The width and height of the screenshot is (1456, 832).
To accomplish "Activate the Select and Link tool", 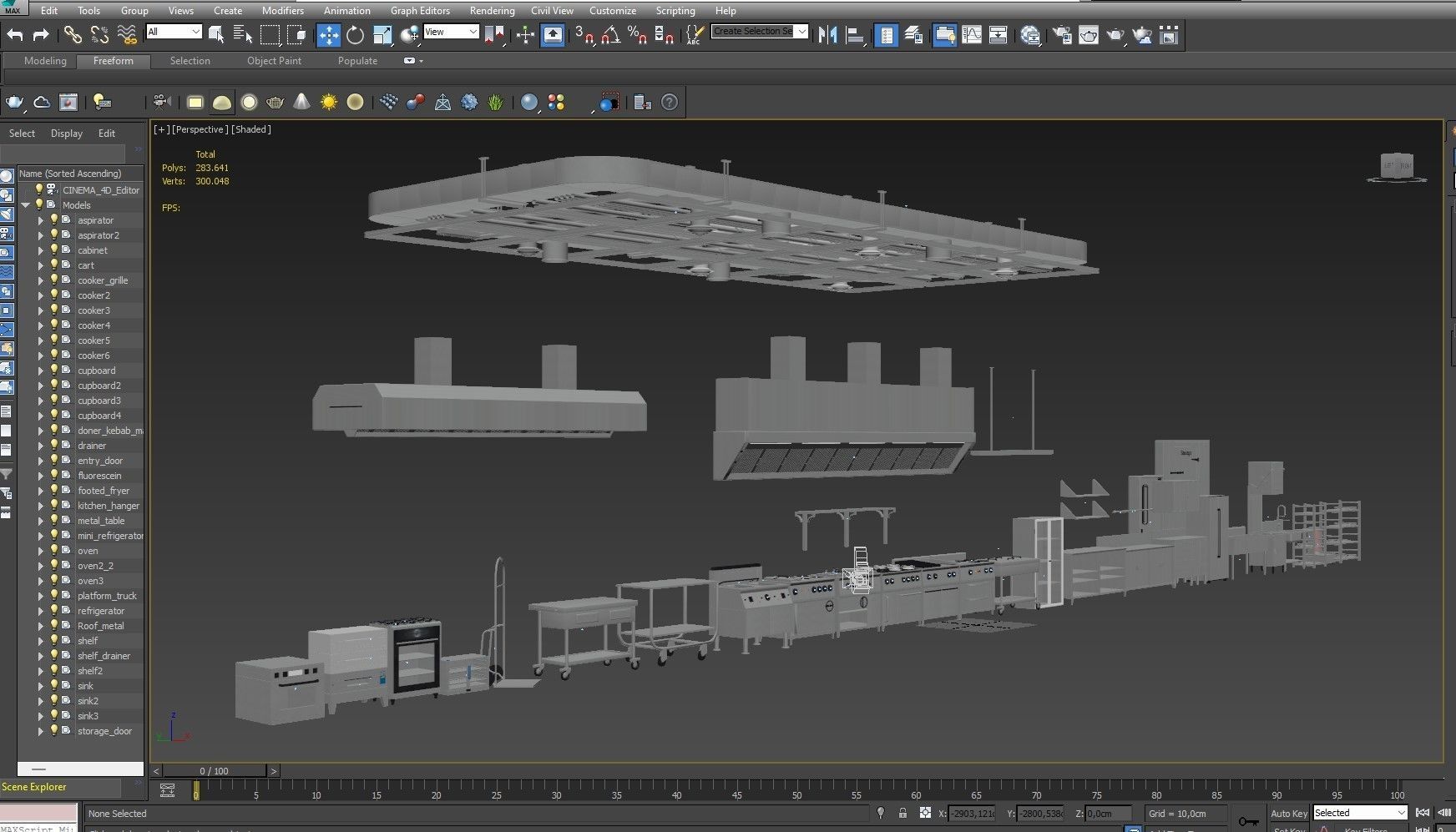I will [x=73, y=35].
